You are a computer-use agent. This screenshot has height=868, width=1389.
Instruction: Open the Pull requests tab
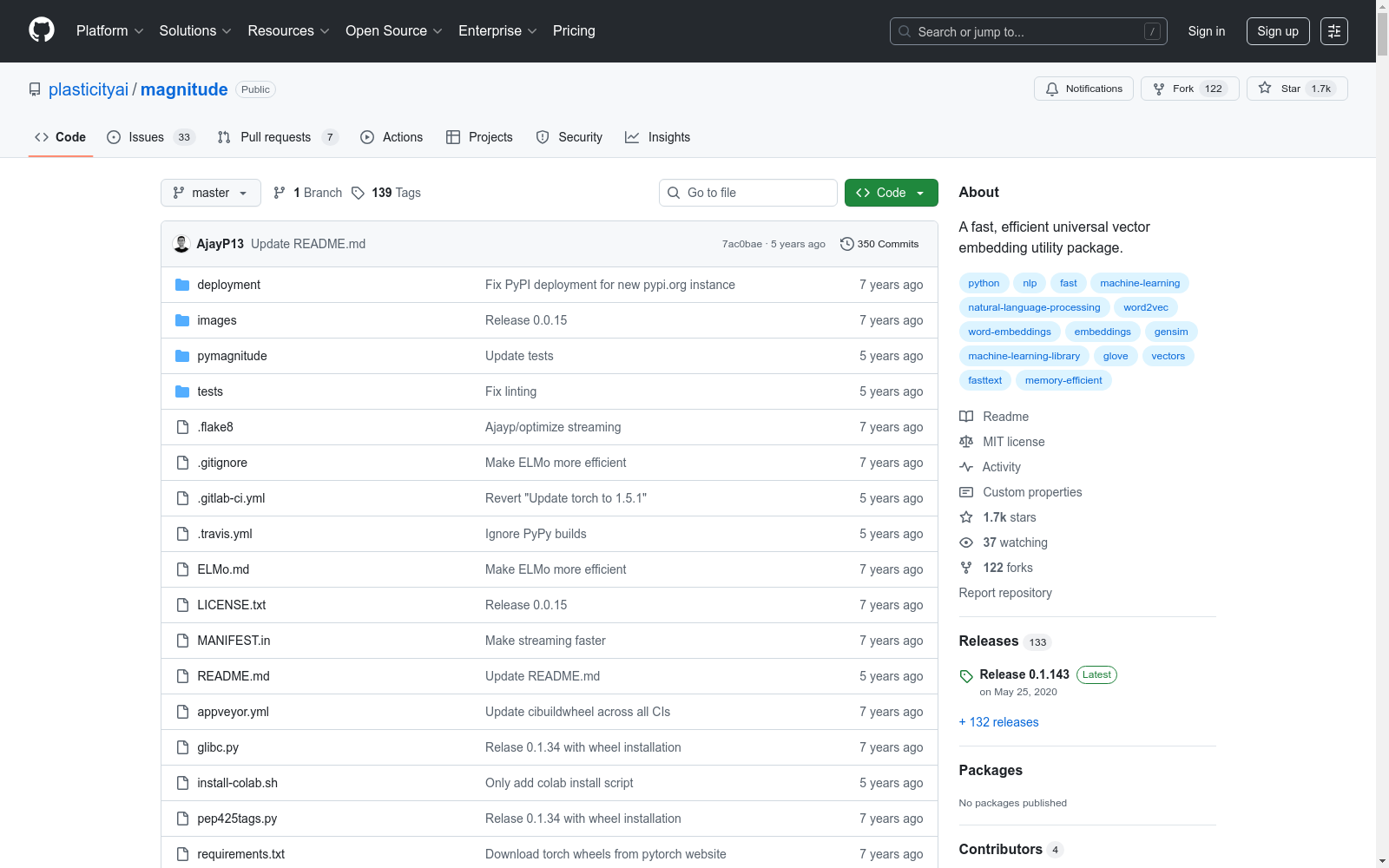(x=275, y=137)
